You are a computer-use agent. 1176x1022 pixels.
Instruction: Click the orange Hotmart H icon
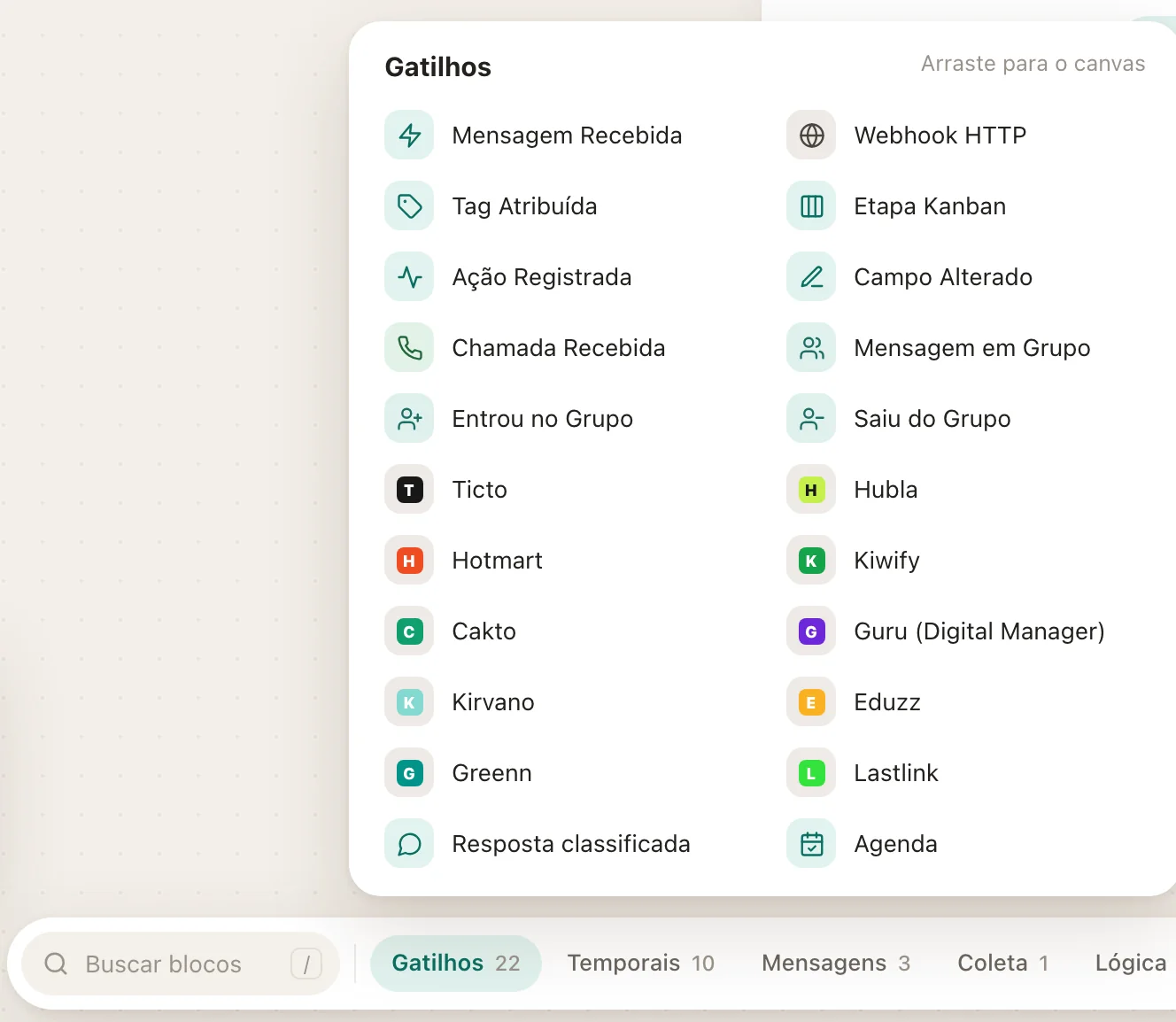(x=409, y=561)
